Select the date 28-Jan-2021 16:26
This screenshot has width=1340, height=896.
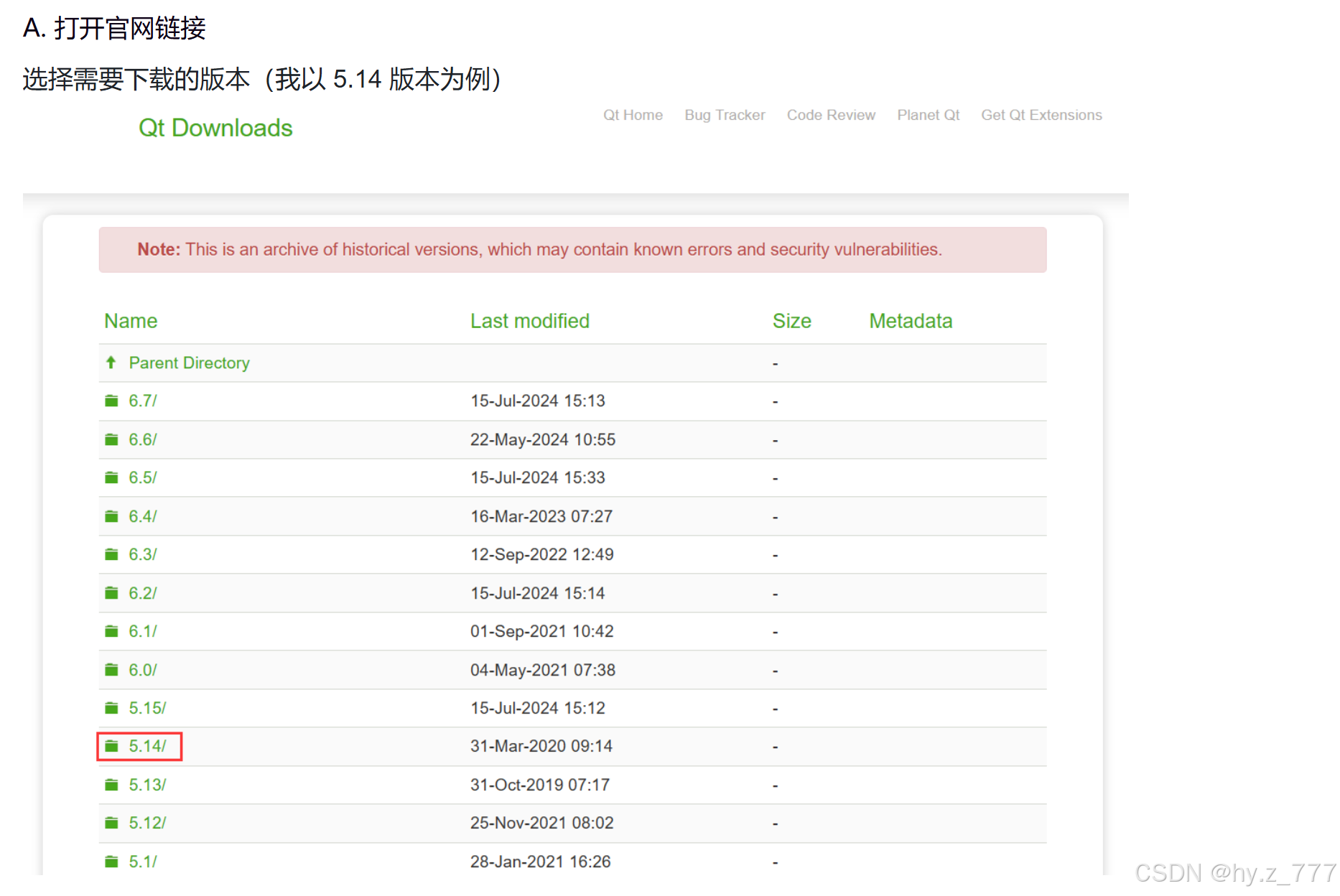(541, 862)
